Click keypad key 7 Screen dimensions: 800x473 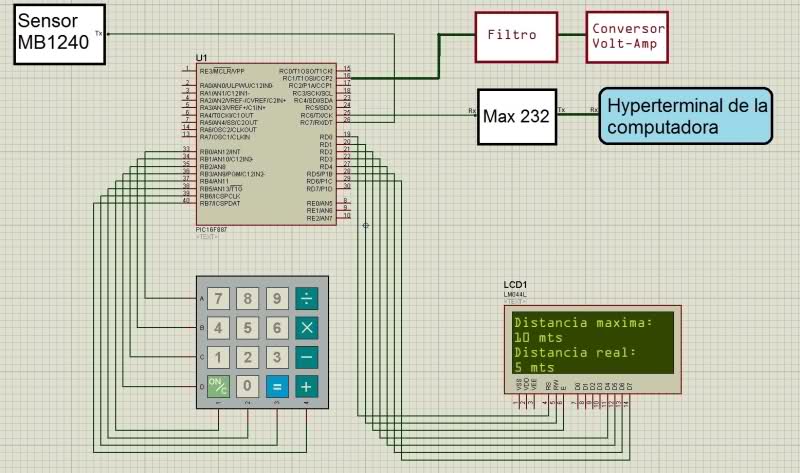218,298
